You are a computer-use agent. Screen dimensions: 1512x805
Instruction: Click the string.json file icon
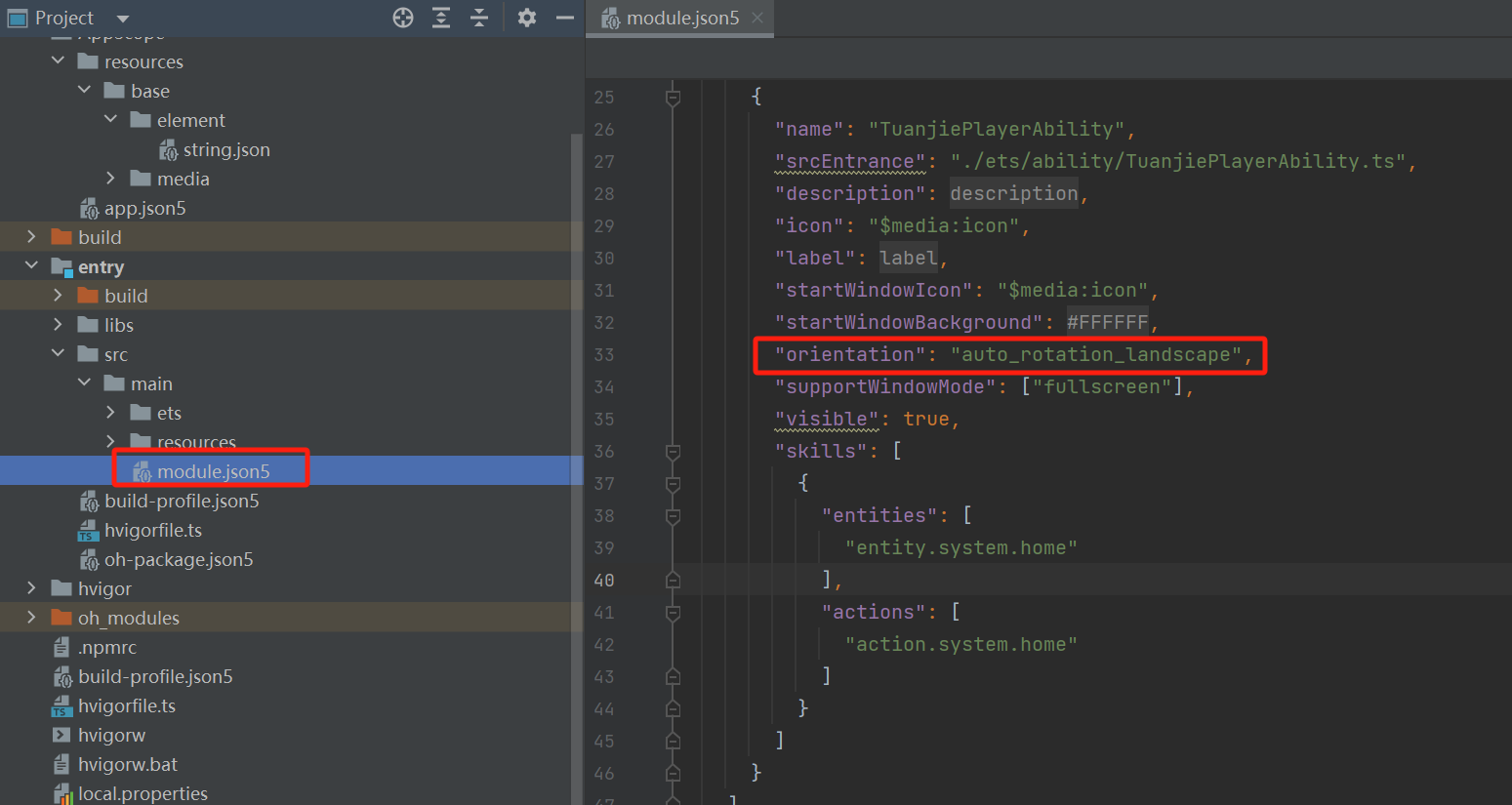coord(168,150)
